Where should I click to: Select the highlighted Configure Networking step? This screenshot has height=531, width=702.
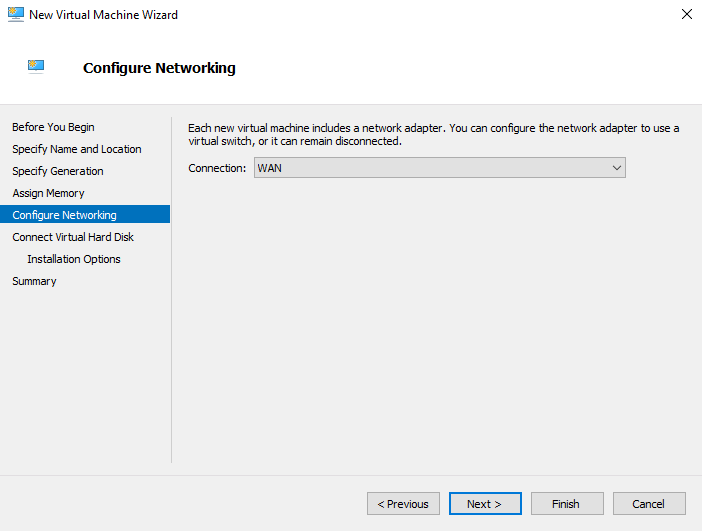[x=64, y=215]
